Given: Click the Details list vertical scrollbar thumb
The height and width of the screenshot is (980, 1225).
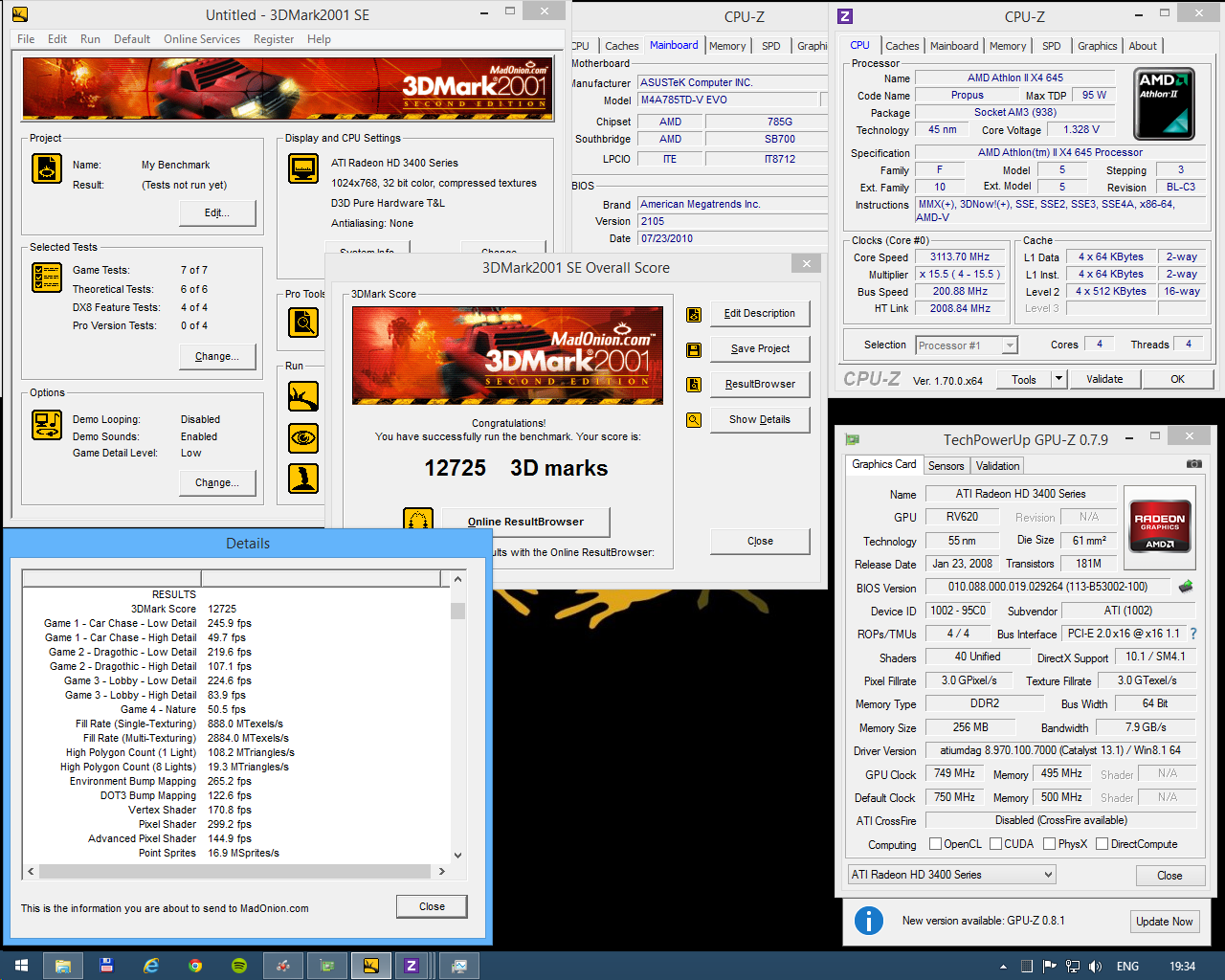Looking at the screenshot, I should [457, 611].
